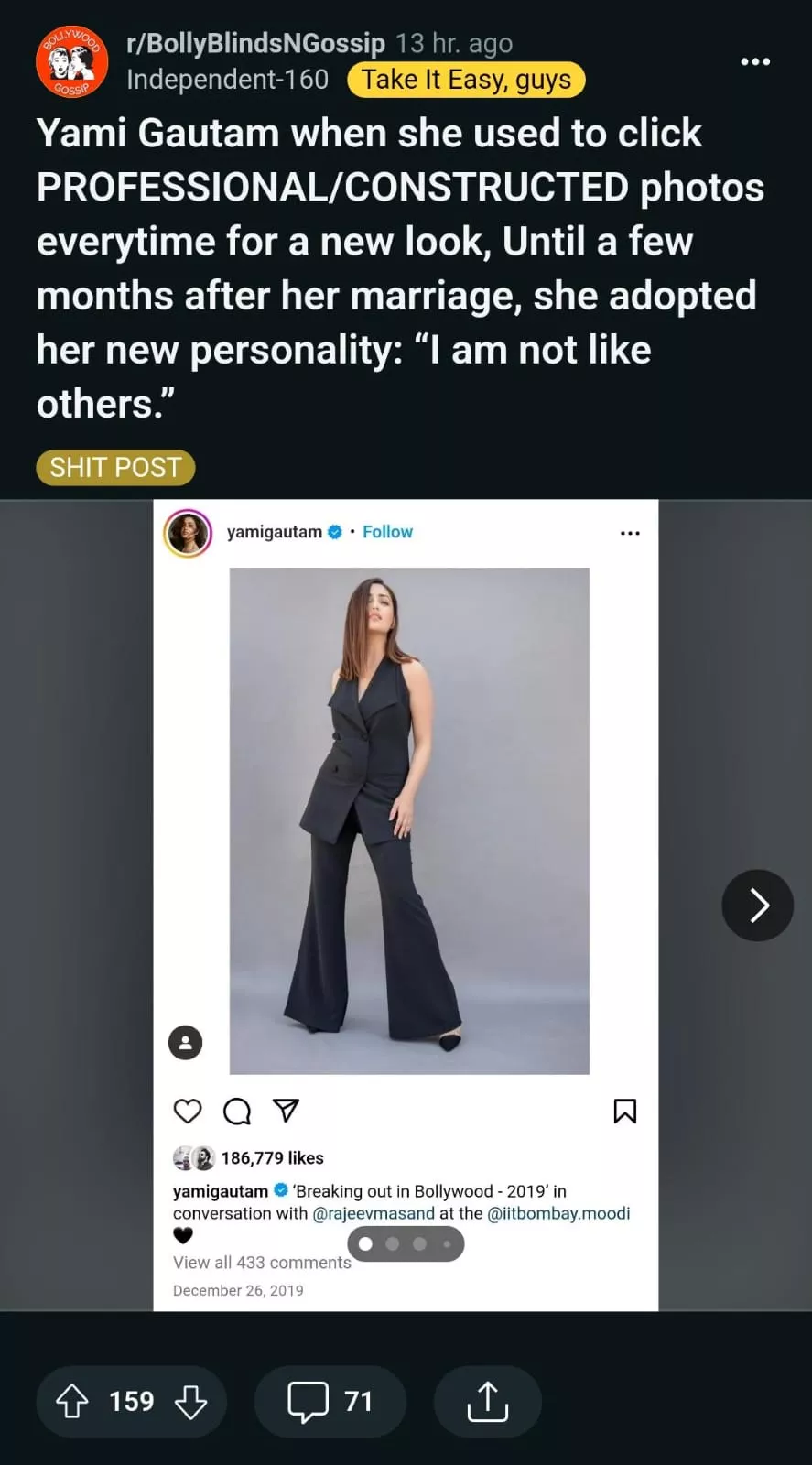The height and width of the screenshot is (1465, 812).
Task: Bookmark the Instagram post
Action: click(624, 1111)
